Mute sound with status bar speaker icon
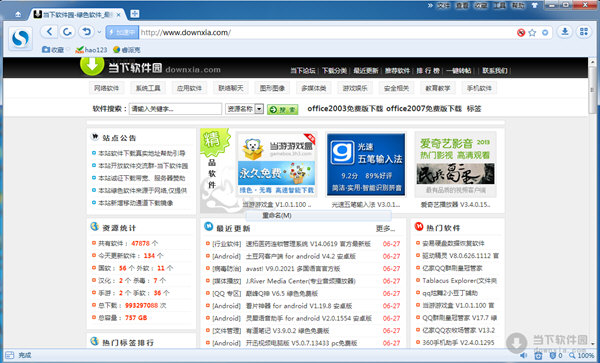Screen dimensions: 600x363 (x=523, y=356)
